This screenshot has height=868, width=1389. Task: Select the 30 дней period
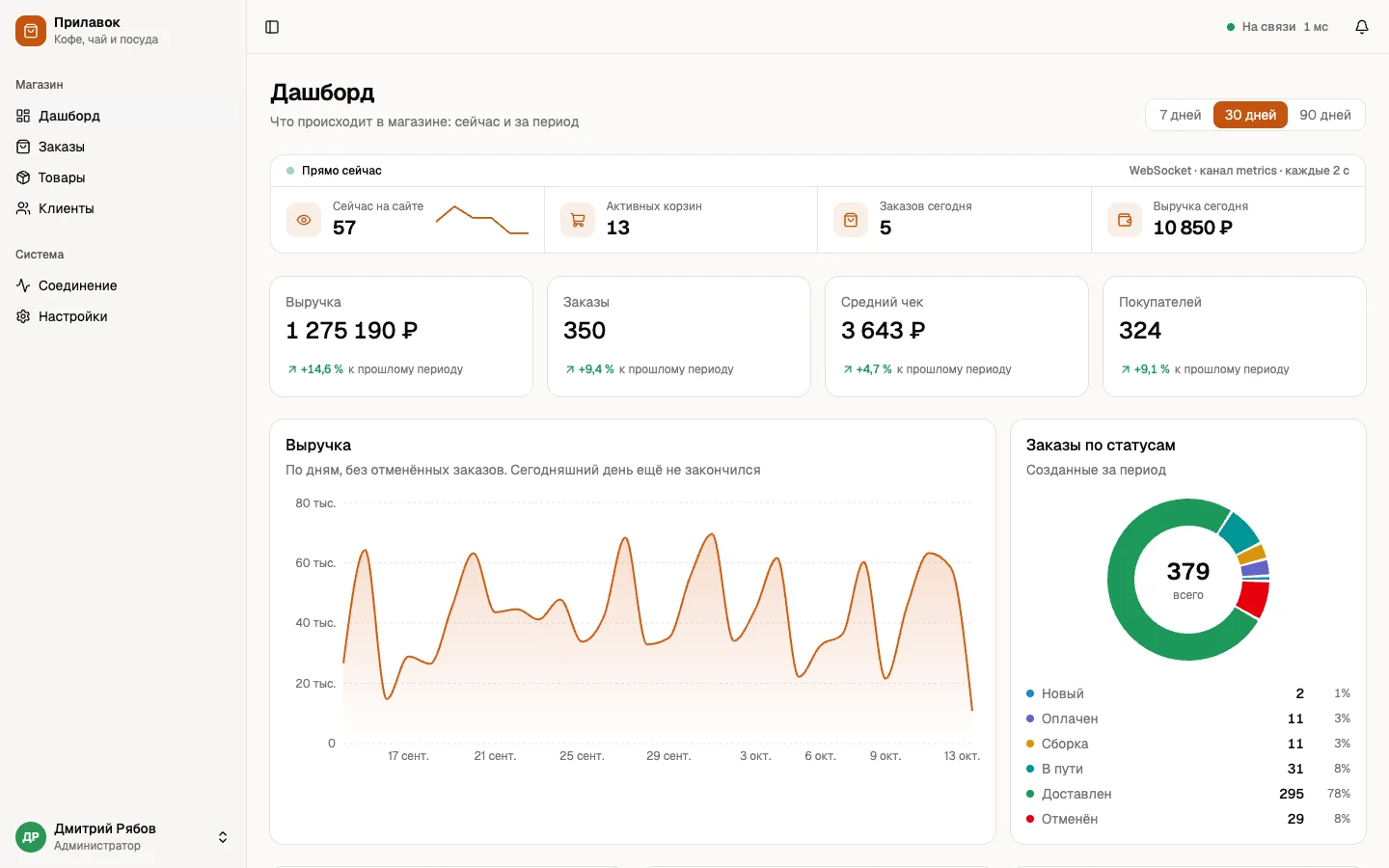1250,115
